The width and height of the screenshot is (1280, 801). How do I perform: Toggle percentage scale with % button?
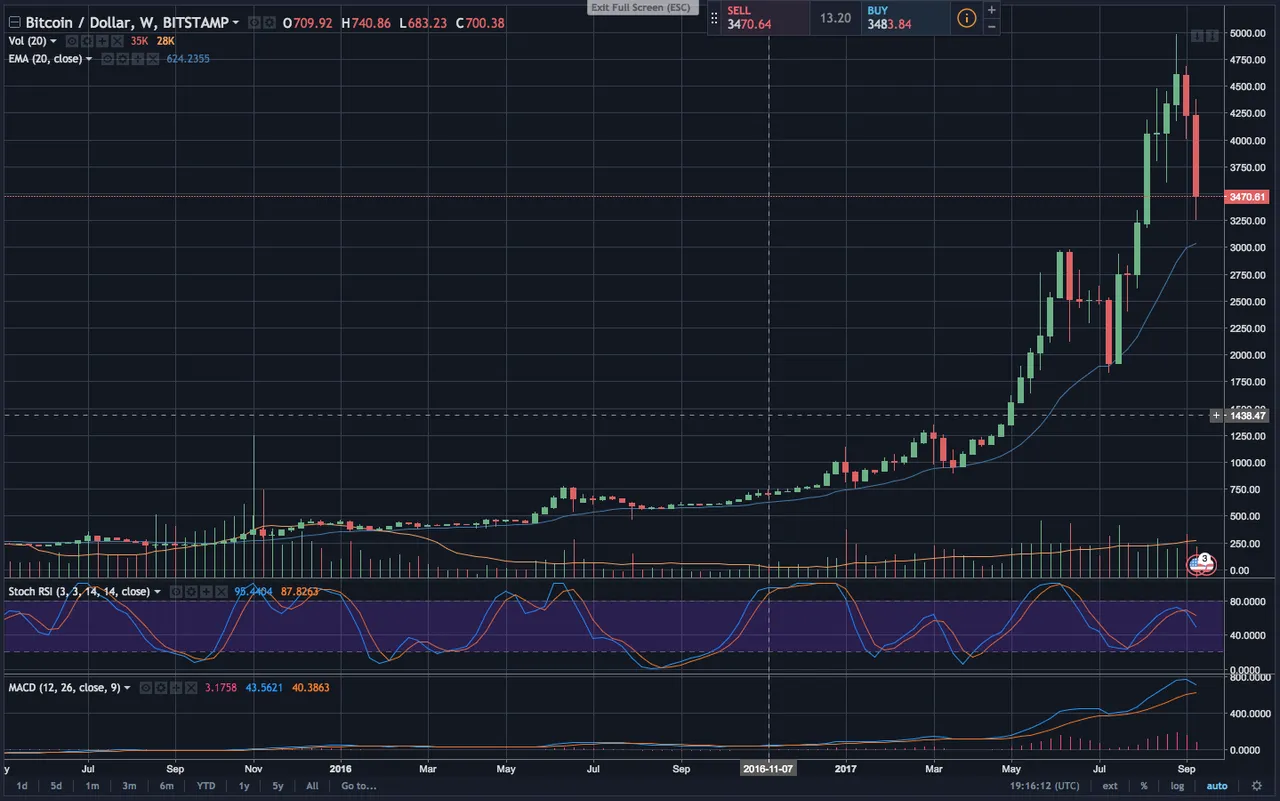1144,786
